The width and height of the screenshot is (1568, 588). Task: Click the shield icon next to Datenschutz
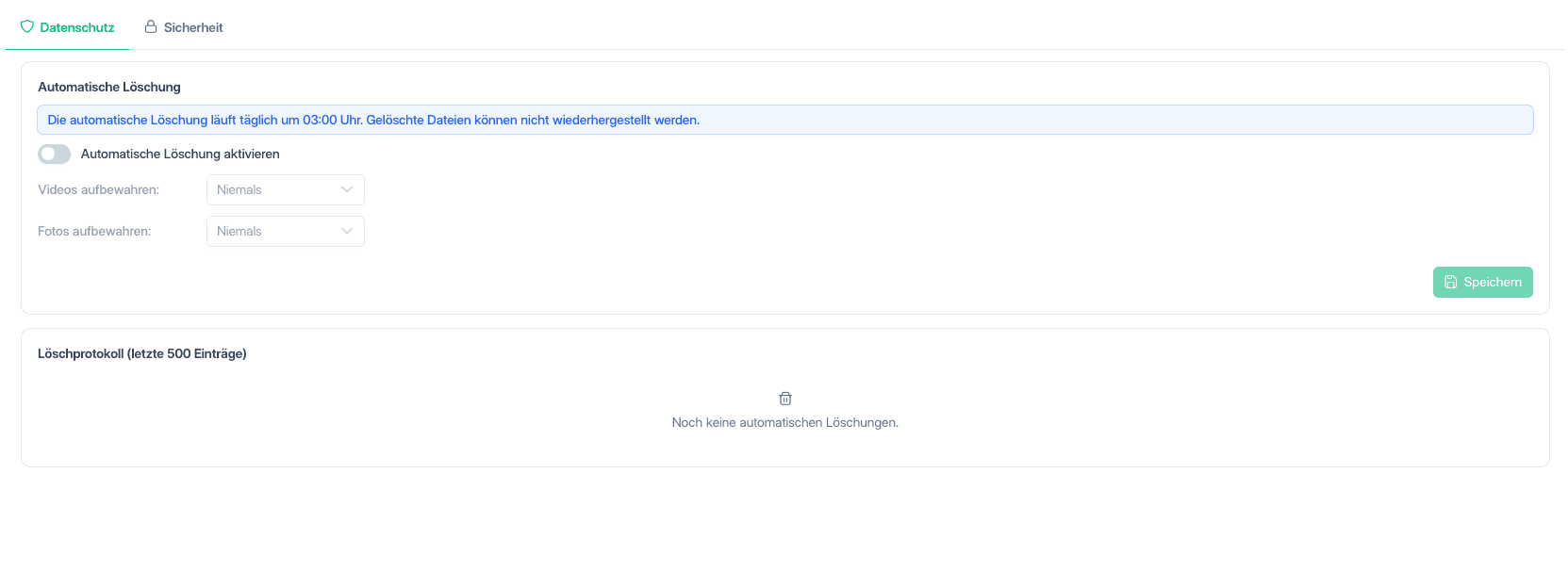(27, 27)
